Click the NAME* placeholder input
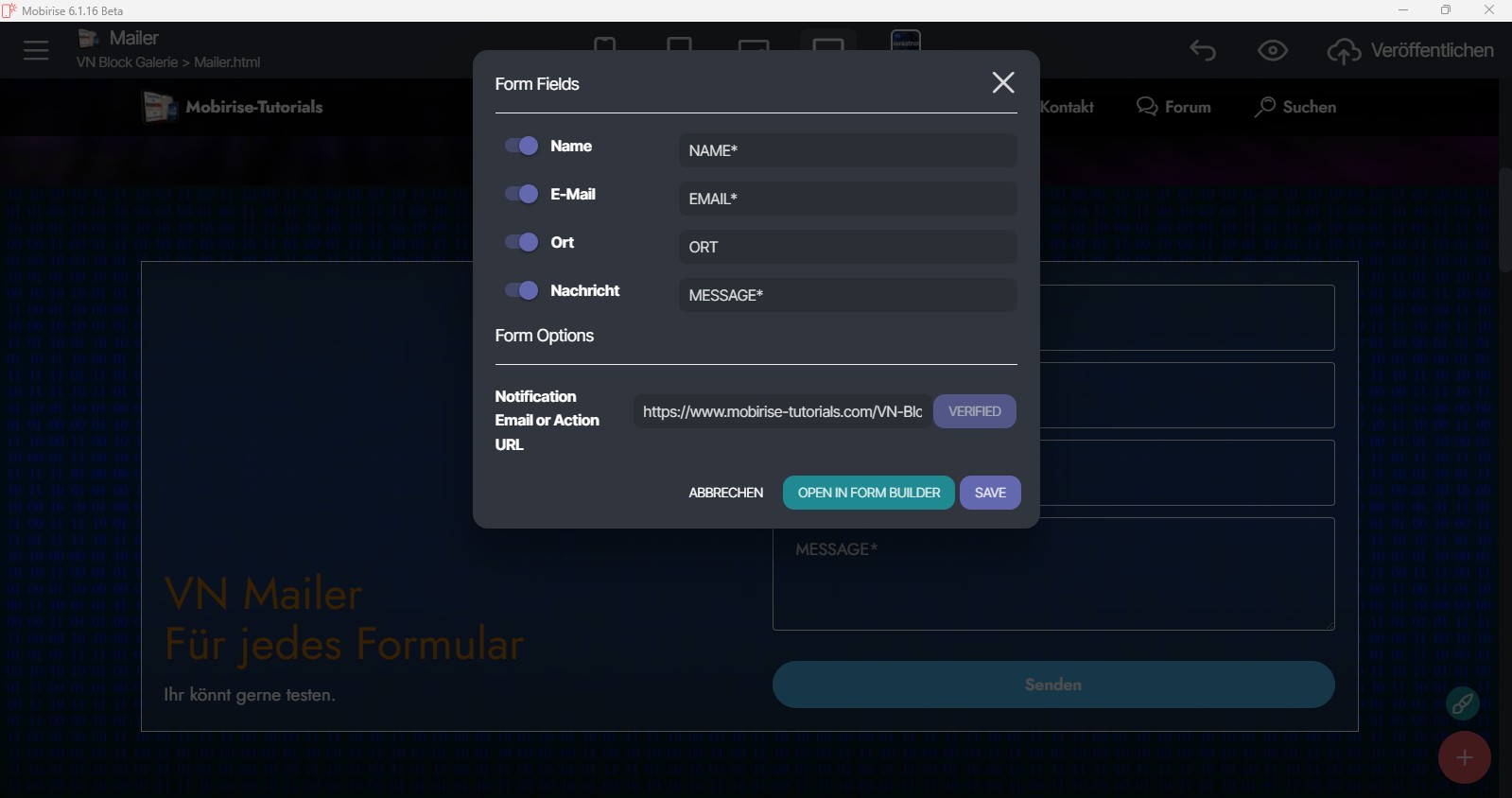This screenshot has width=1512, height=798. [847, 150]
